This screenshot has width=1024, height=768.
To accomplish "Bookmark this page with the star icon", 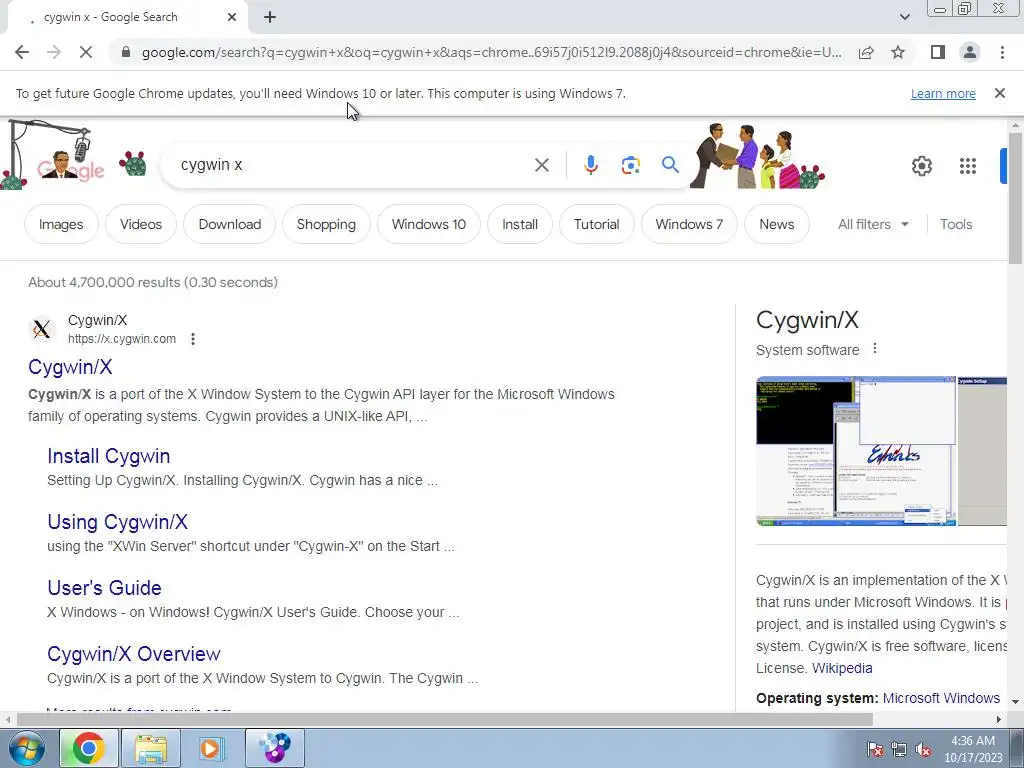I will tap(898, 52).
